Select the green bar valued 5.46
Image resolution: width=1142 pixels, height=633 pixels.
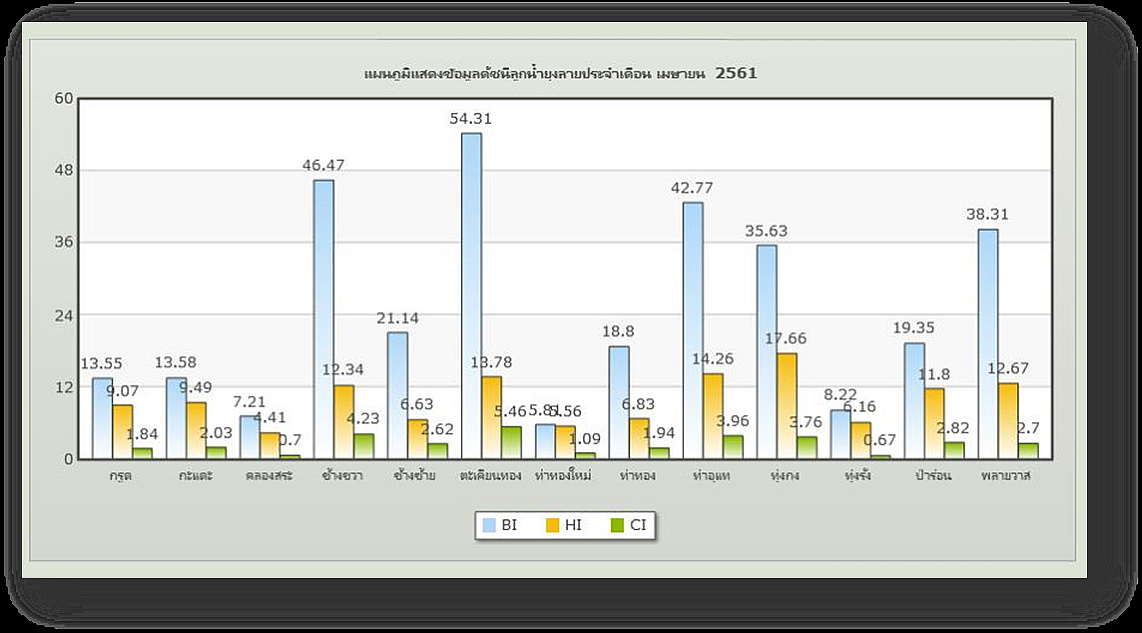click(511, 442)
